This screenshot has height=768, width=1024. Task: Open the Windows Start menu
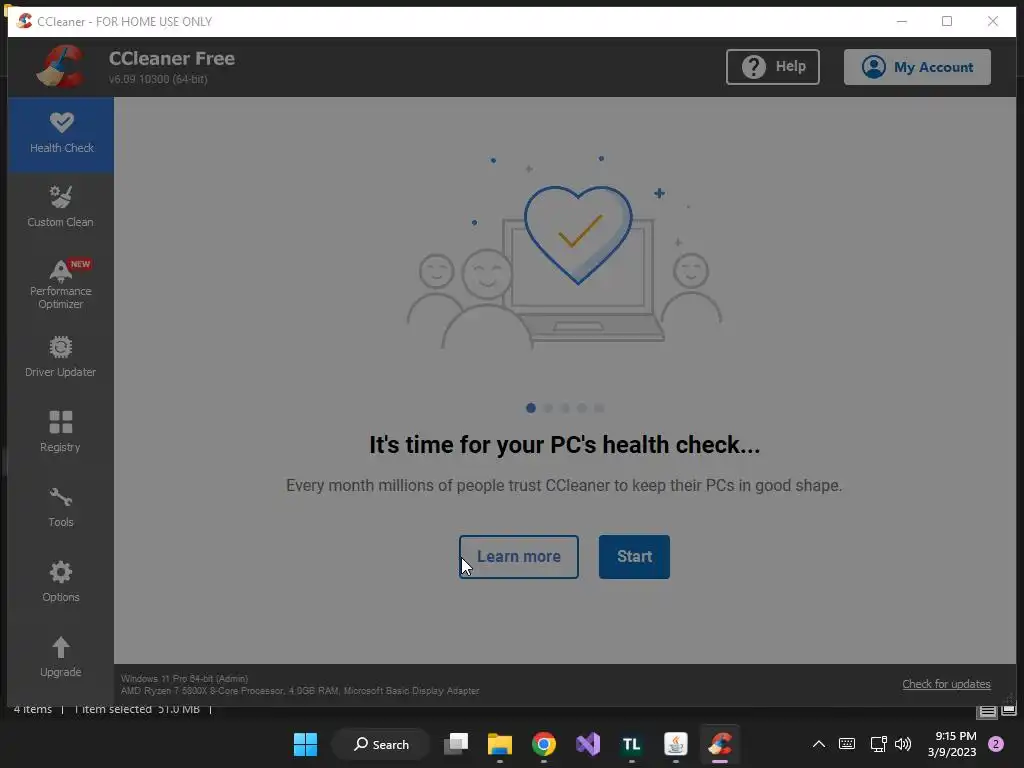(x=305, y=744)
